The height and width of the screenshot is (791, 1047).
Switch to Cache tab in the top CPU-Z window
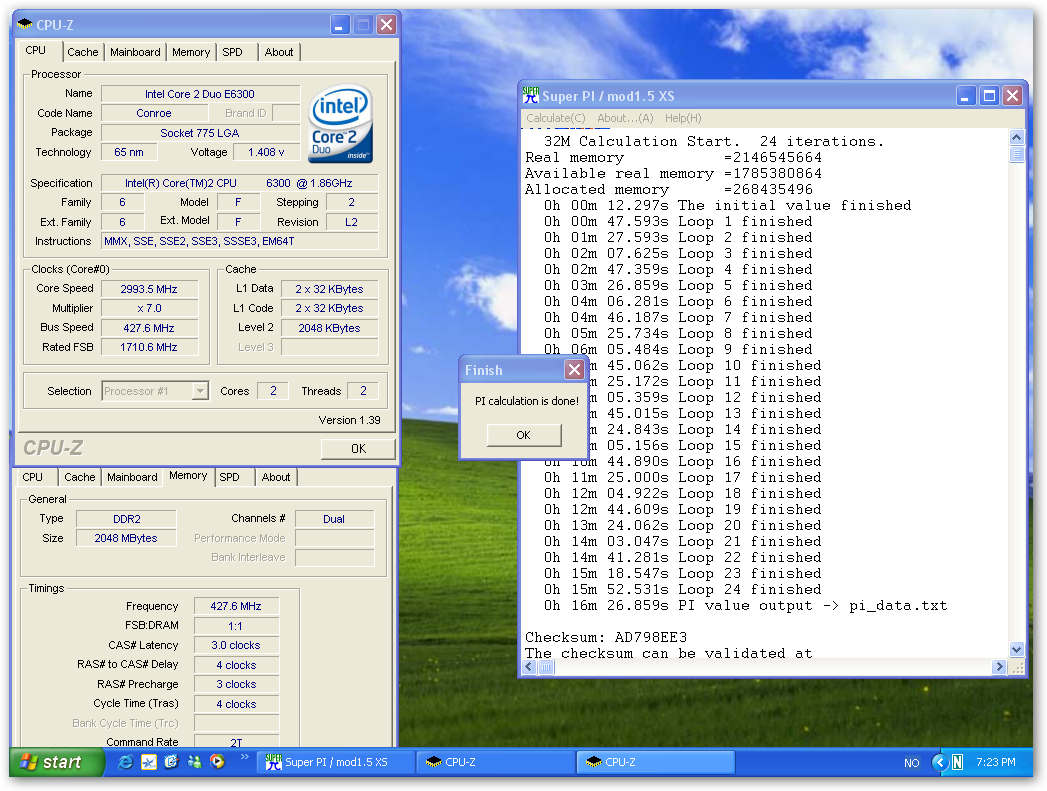point(83,52)
